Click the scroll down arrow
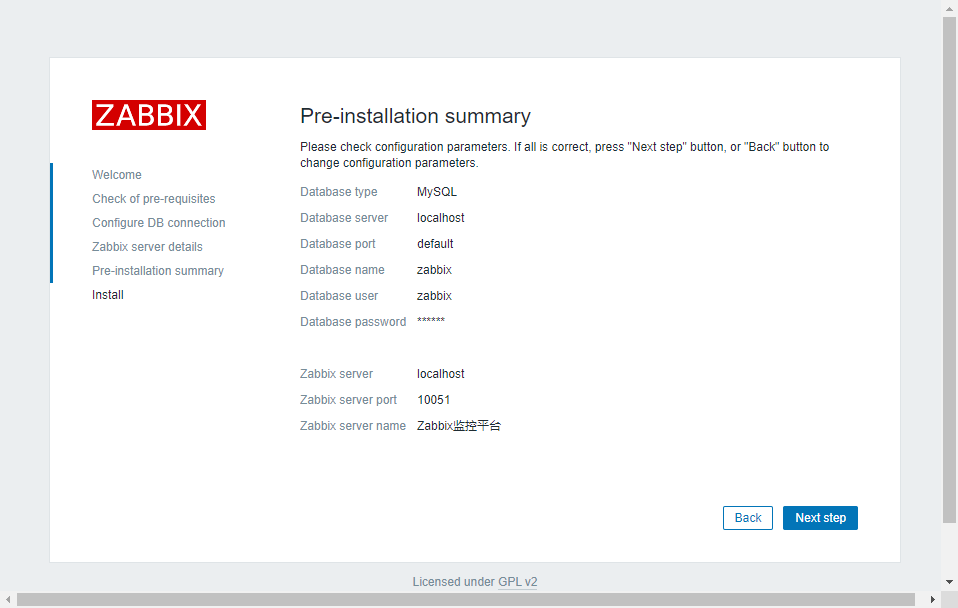 [x=949, y=582]
